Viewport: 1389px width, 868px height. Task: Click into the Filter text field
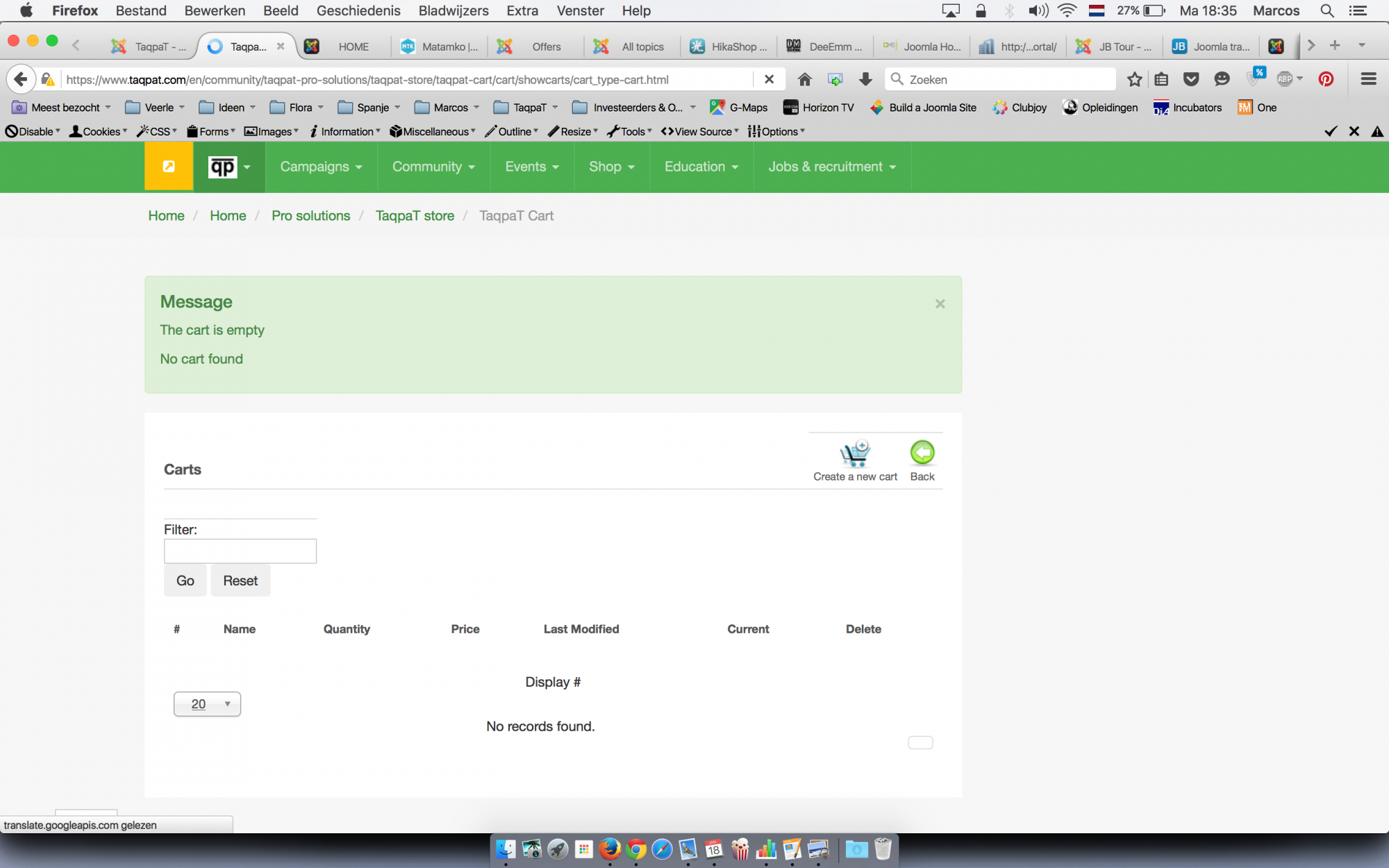[x=240, y=551]
